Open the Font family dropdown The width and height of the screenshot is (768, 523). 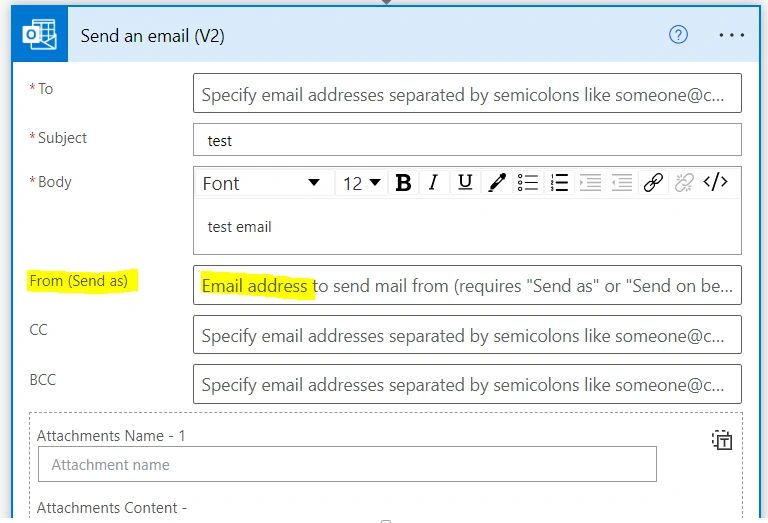coord(264,183)
